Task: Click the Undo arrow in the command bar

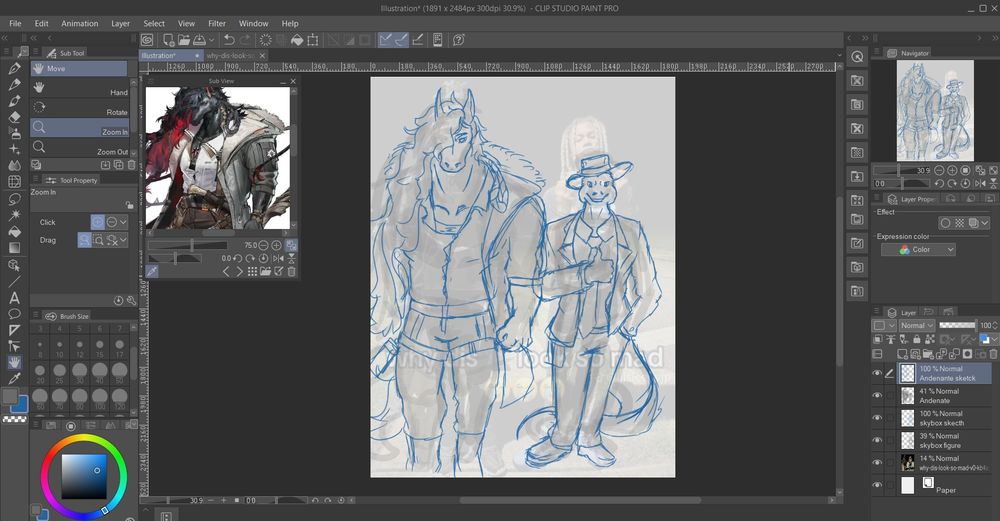Action: coord(229,40)
